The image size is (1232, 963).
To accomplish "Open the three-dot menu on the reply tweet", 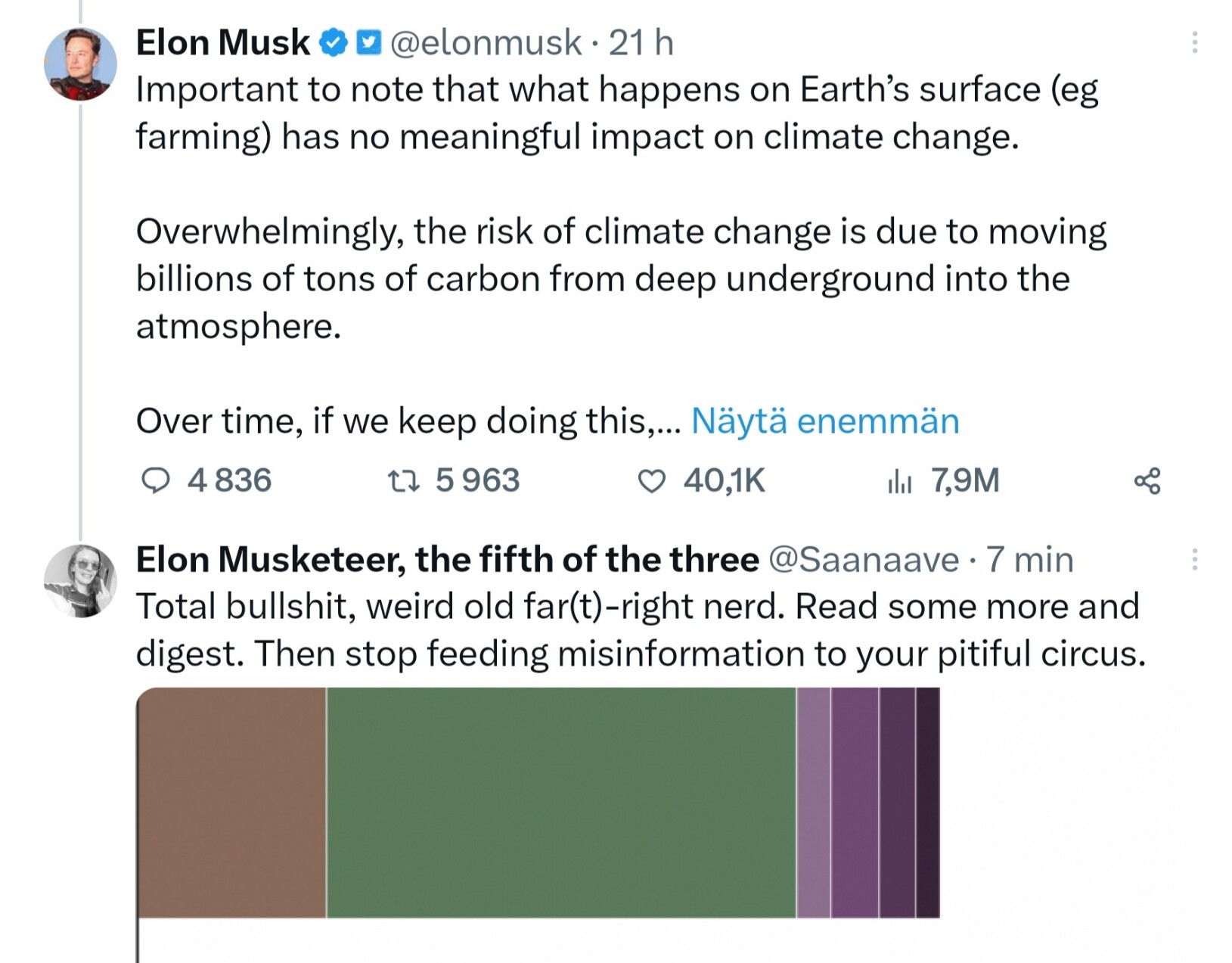I will point(1194,560).
